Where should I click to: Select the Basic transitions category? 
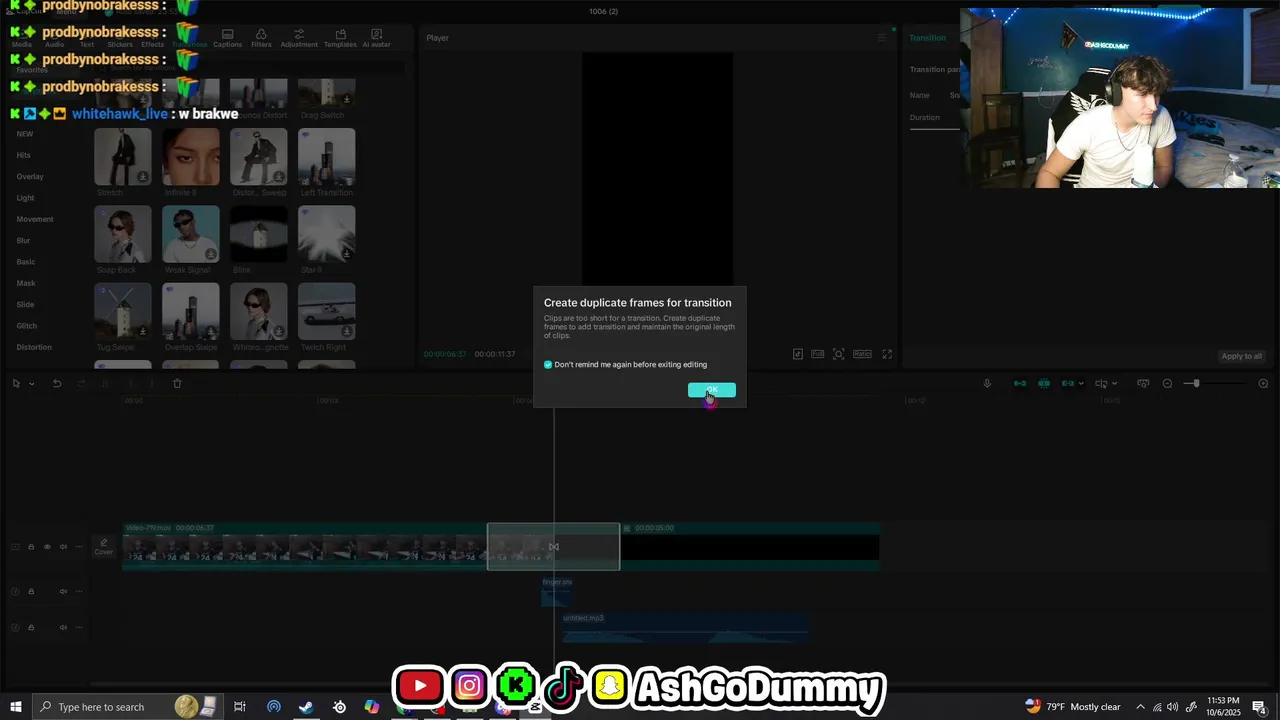[26, 262]
